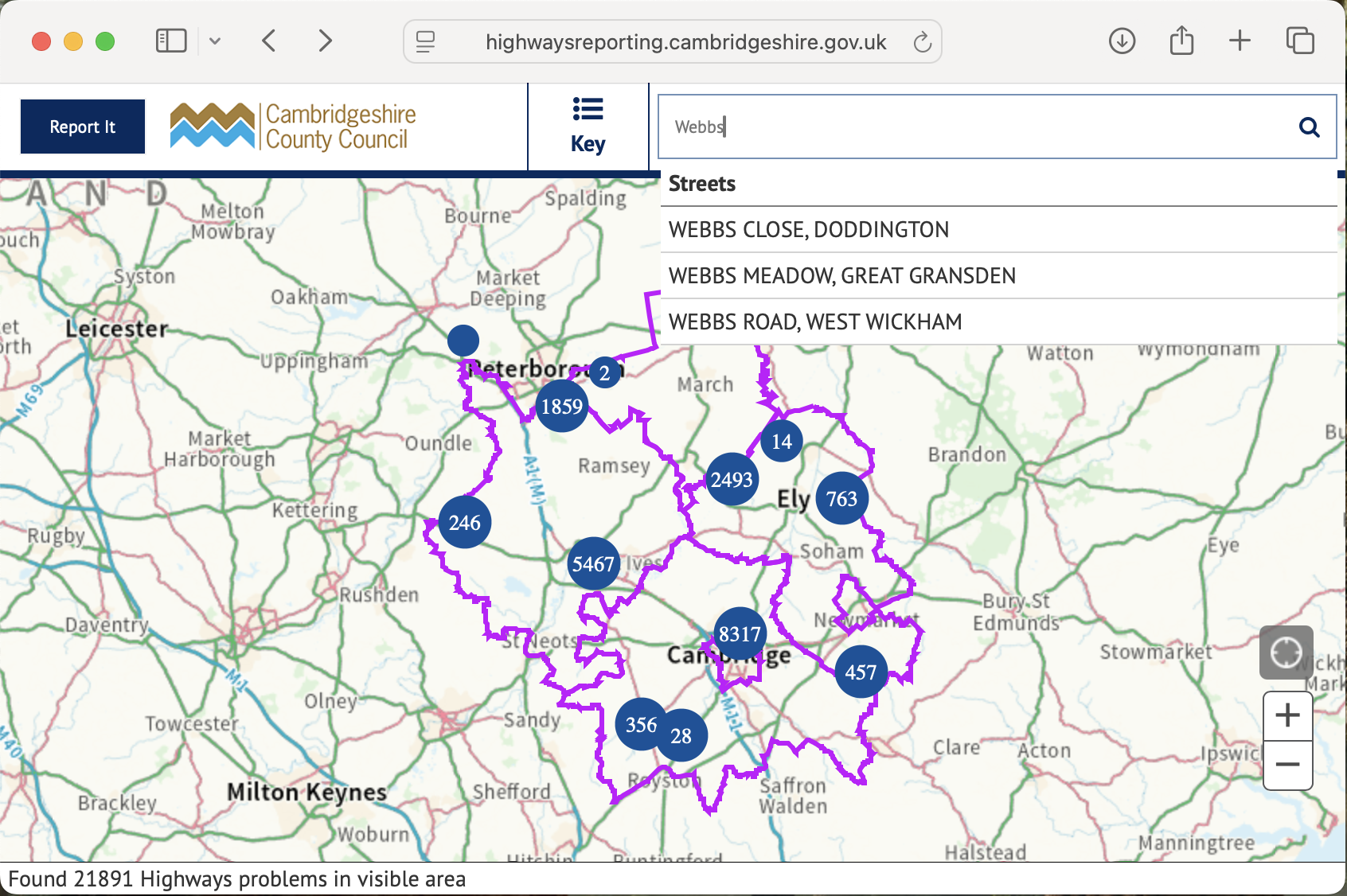The height and width of the screenshot is (896, 1347).
Task: Reload the page with refresh icon
Action: [922, 41]
